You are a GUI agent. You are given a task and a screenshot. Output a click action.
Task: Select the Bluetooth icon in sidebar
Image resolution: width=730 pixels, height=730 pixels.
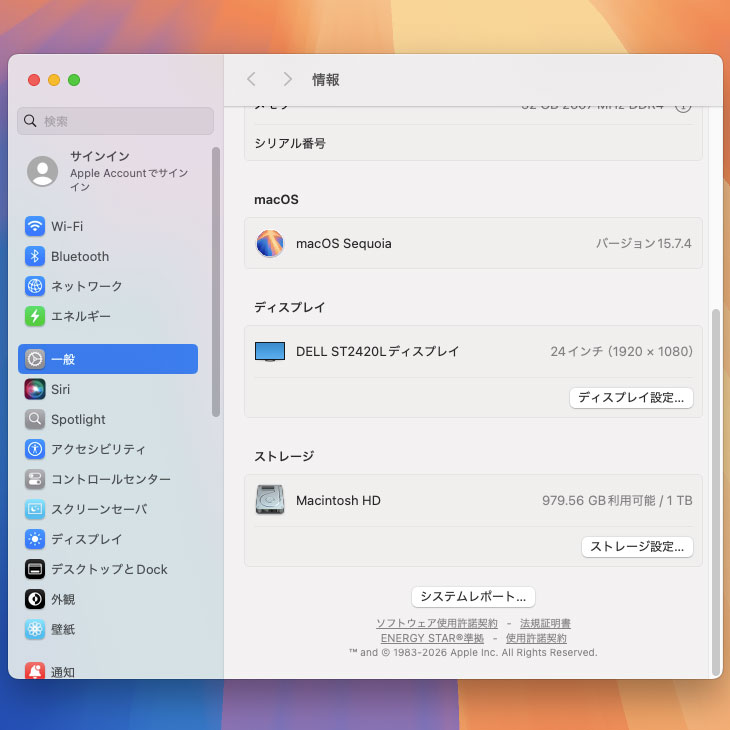pos(35,257)
